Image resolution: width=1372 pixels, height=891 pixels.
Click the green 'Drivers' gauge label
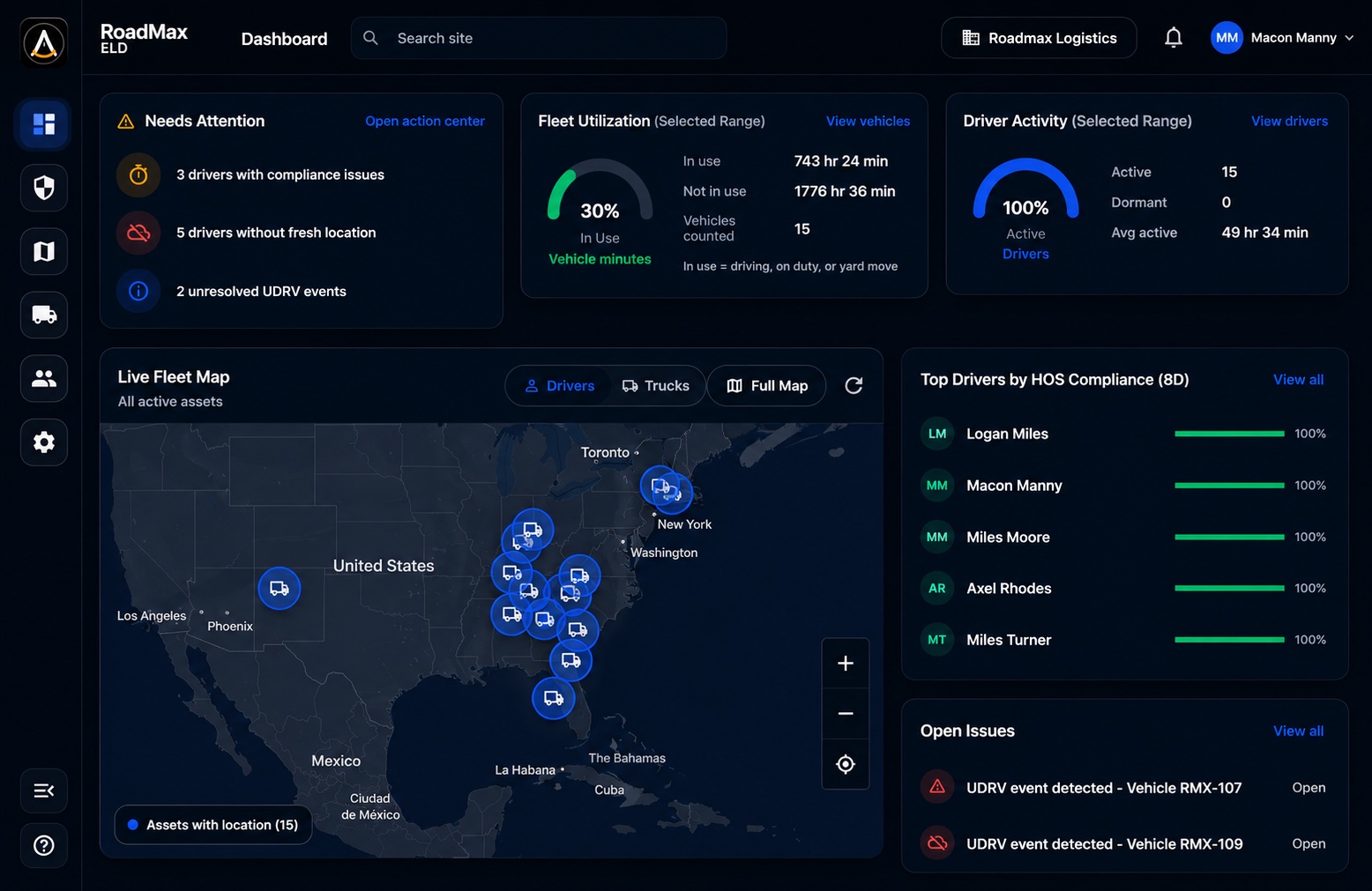pos(1025,254)
